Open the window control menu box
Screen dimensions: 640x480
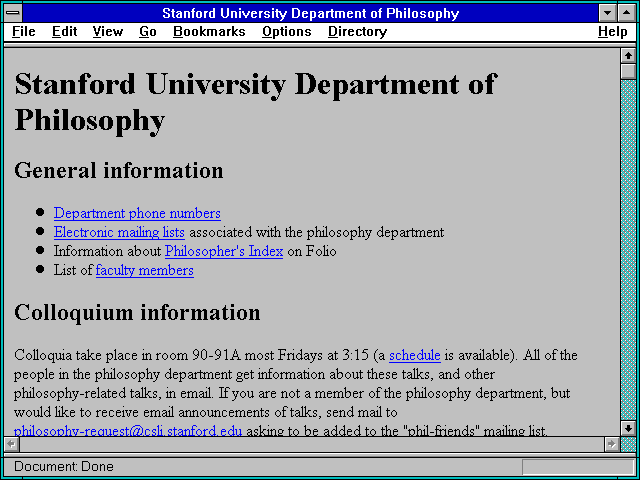13,13
